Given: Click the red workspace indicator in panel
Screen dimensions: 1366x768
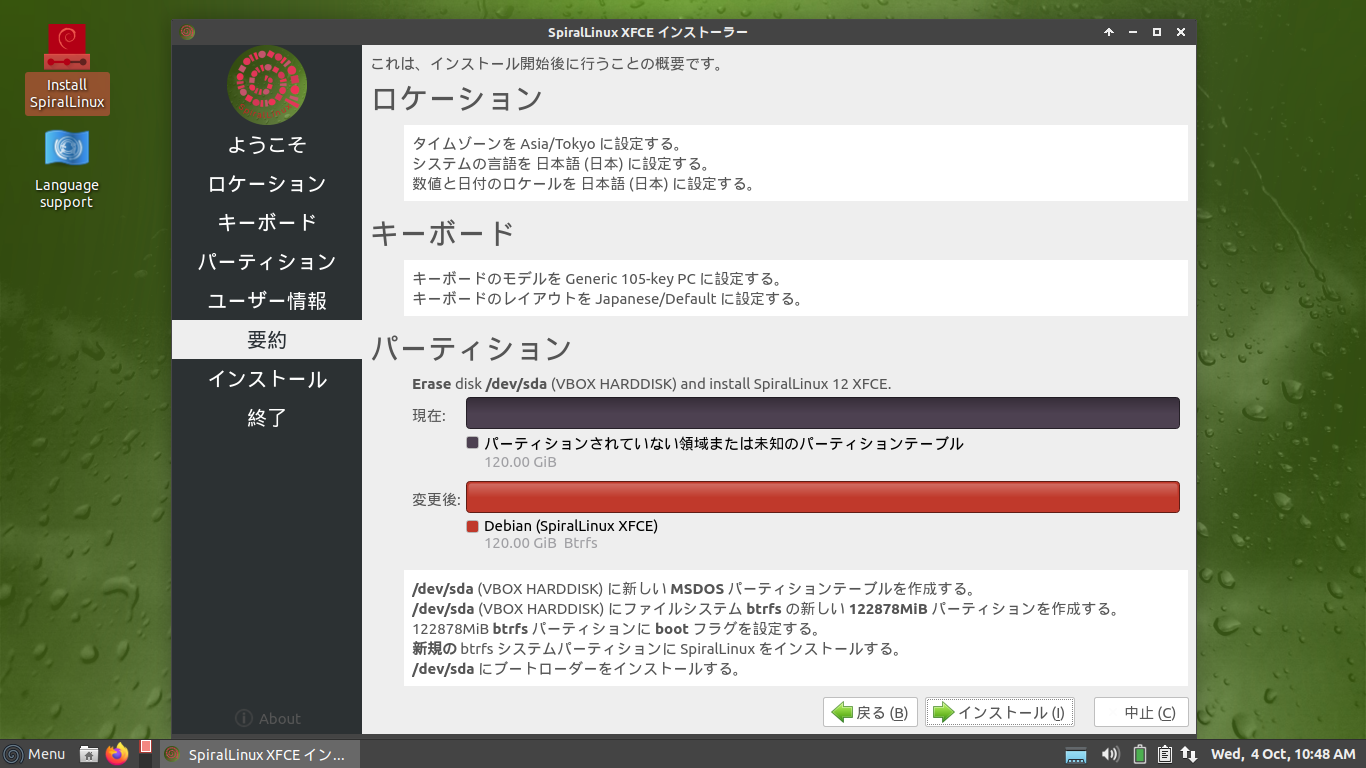Looking at the screenshot, I should pos(146,747).
